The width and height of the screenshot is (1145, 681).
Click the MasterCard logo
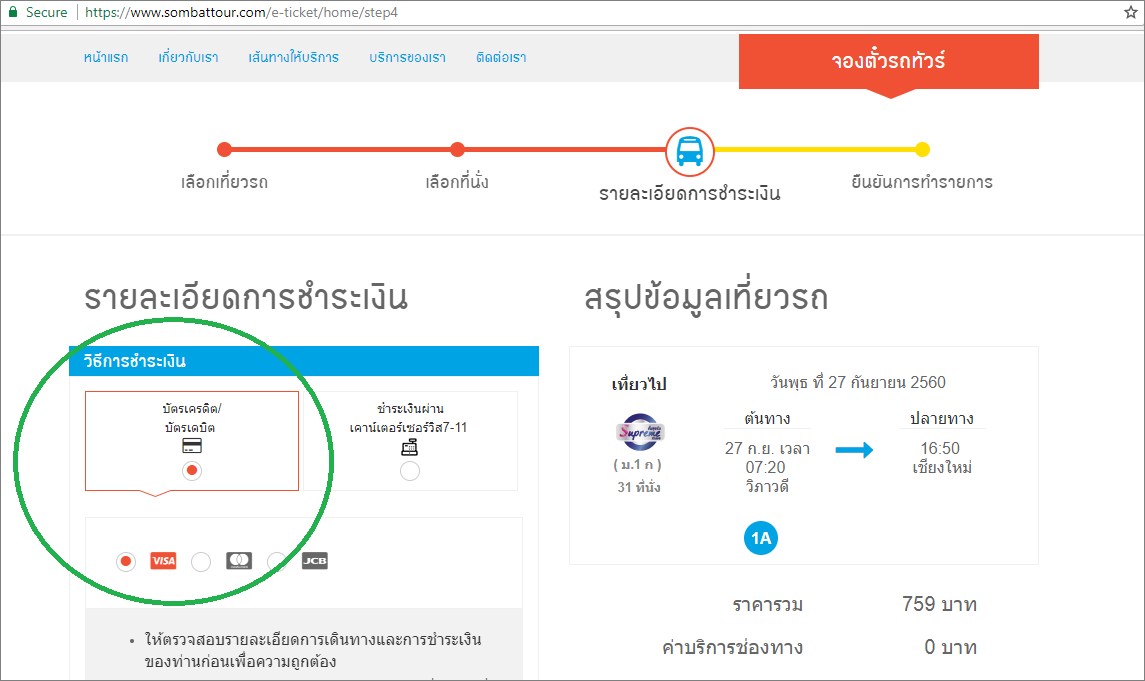(x=239, y=561)
